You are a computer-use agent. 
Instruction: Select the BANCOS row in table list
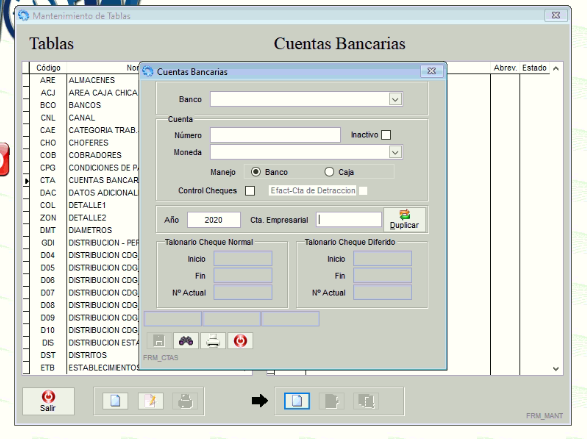click(84, 105)
